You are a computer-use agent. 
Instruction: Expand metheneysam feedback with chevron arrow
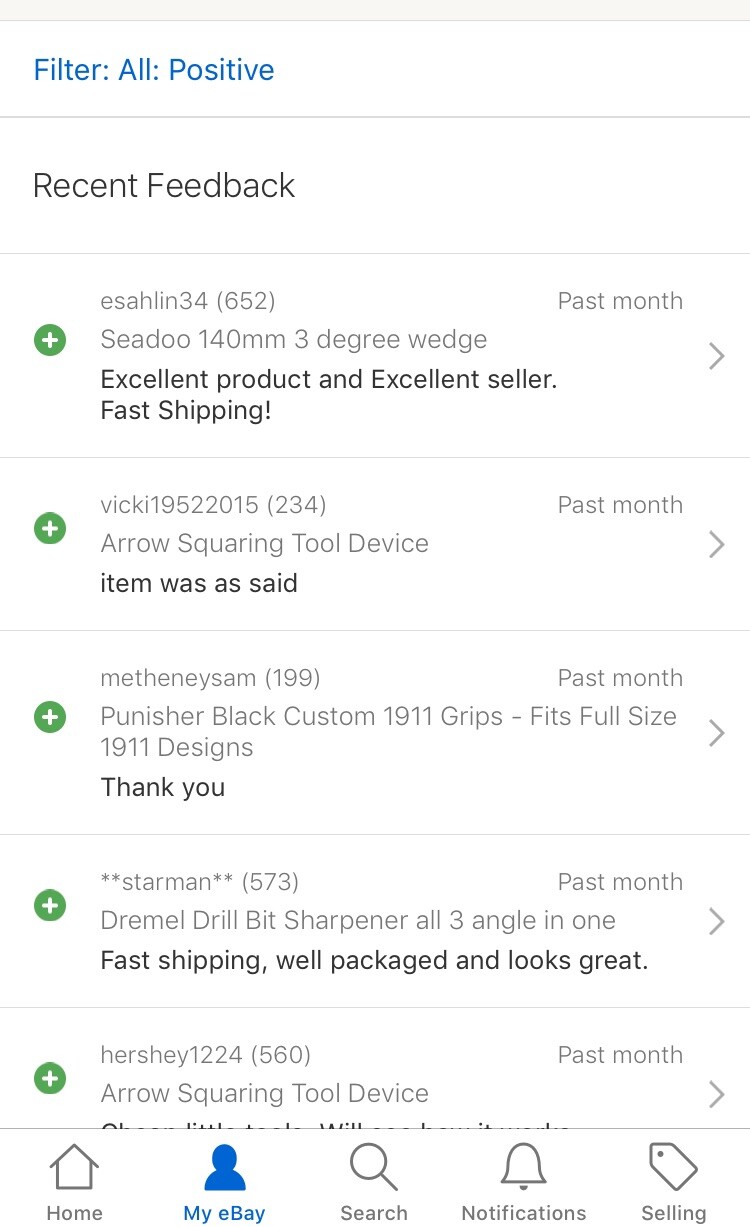pyautogui.click(x=716, y=733)
